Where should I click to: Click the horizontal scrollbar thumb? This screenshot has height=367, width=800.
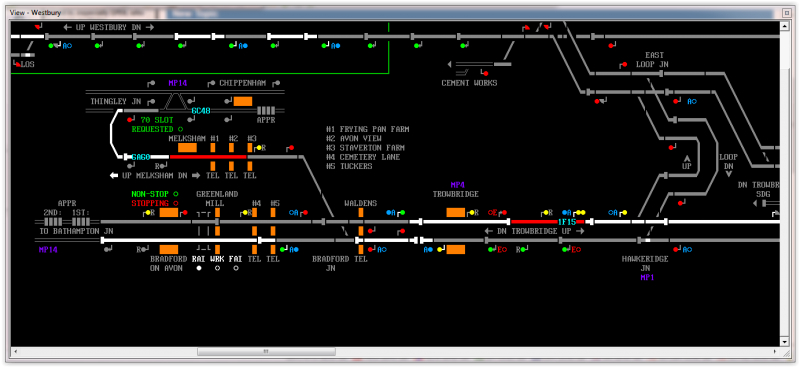[x=266, y=352]
